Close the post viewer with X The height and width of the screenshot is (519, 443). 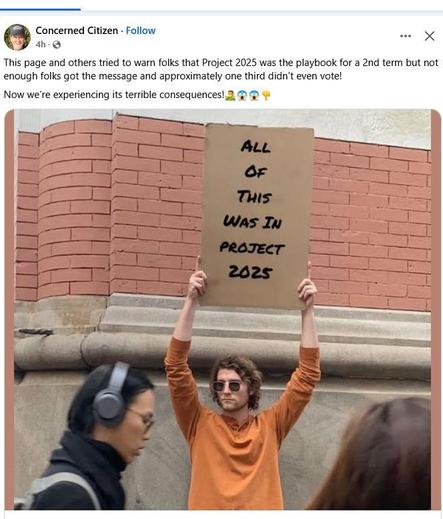429,36
